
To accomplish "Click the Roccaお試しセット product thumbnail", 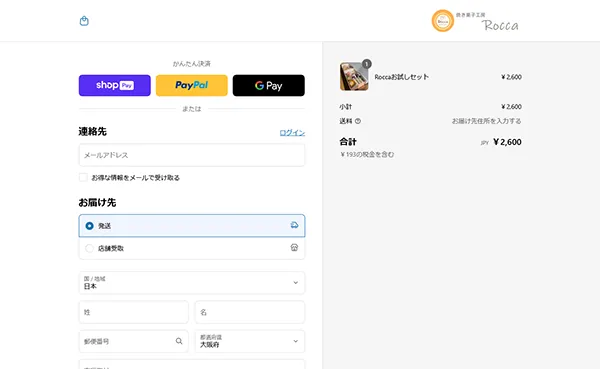I will click(354, 77).
